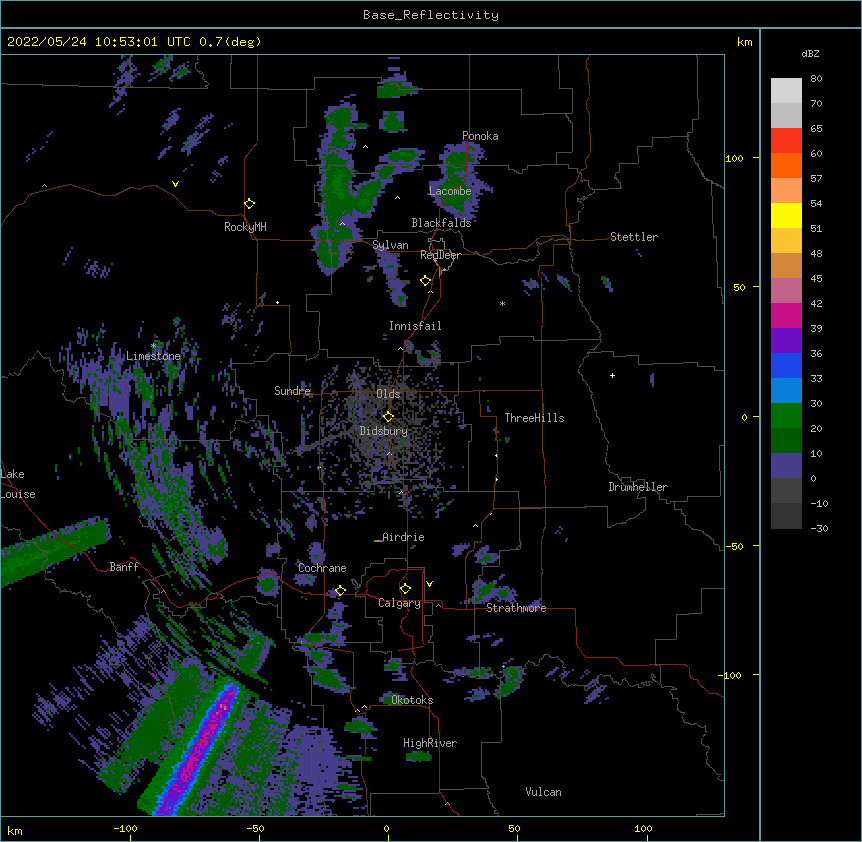This screenshot has width=862, height=842.
Task: Select the red 65-60 dBZ legend swatch
Action: (x=786, y=141)
